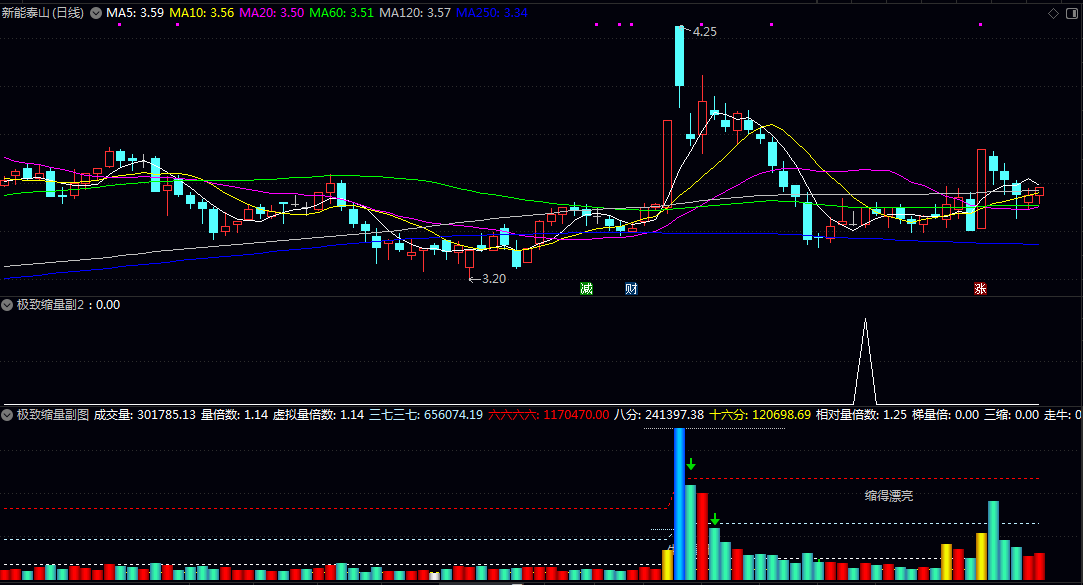Click the 虚拟量倍数: 1.14 value
This screenshot has height=585, width=1083.
(318, 415)
